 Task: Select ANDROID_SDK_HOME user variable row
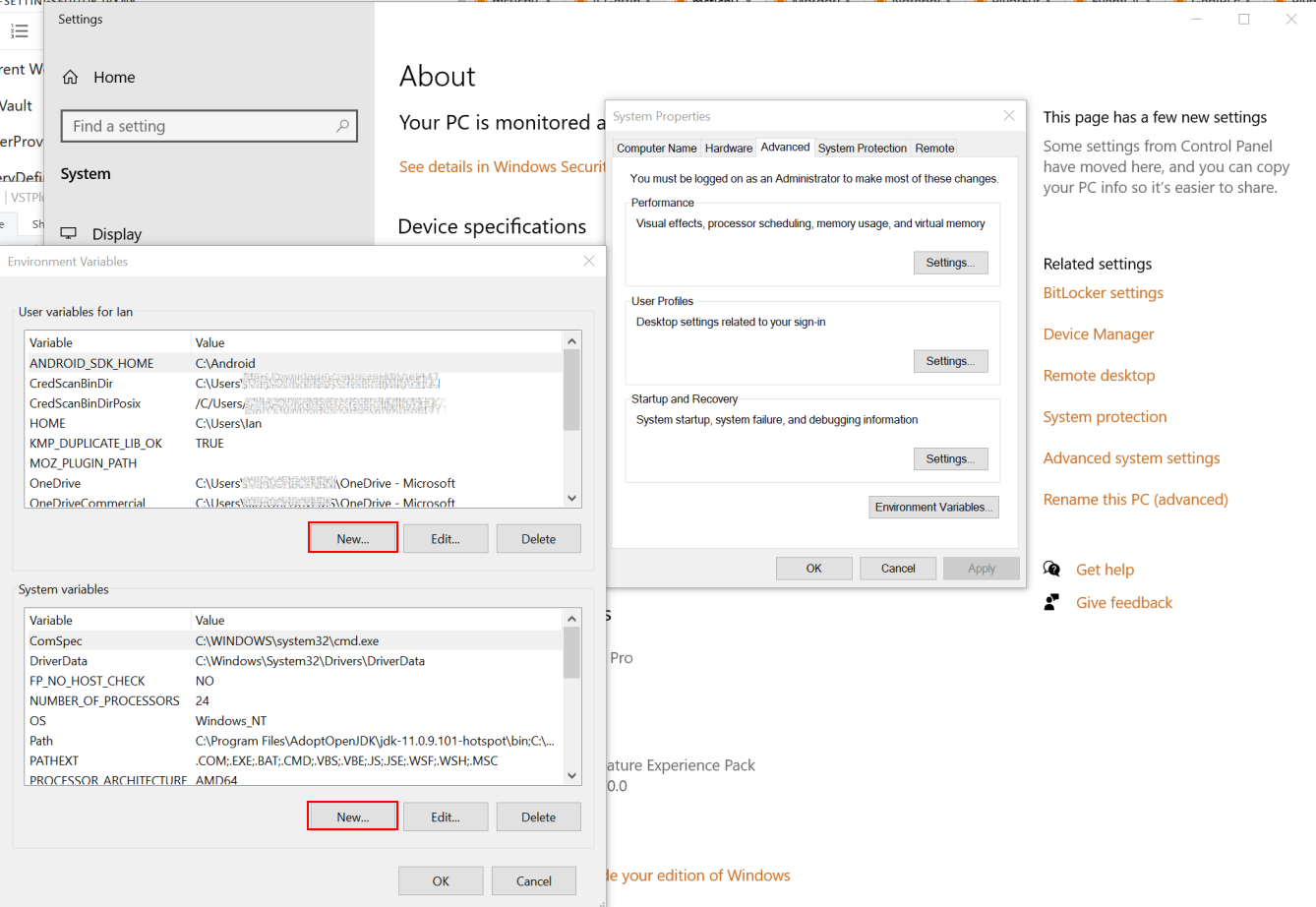[x=293, y=363]
